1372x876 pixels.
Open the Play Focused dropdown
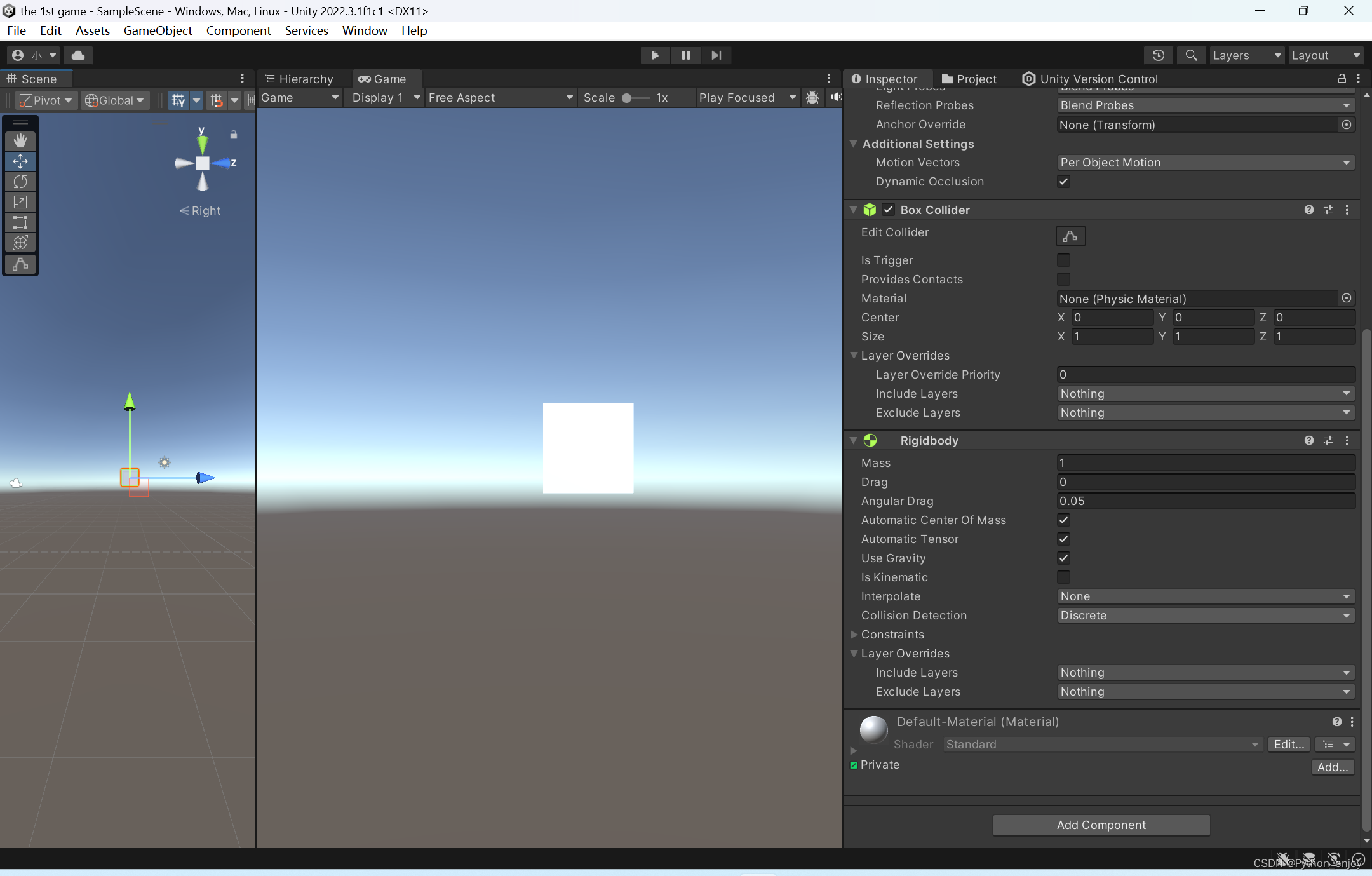[x=747, y=97]
